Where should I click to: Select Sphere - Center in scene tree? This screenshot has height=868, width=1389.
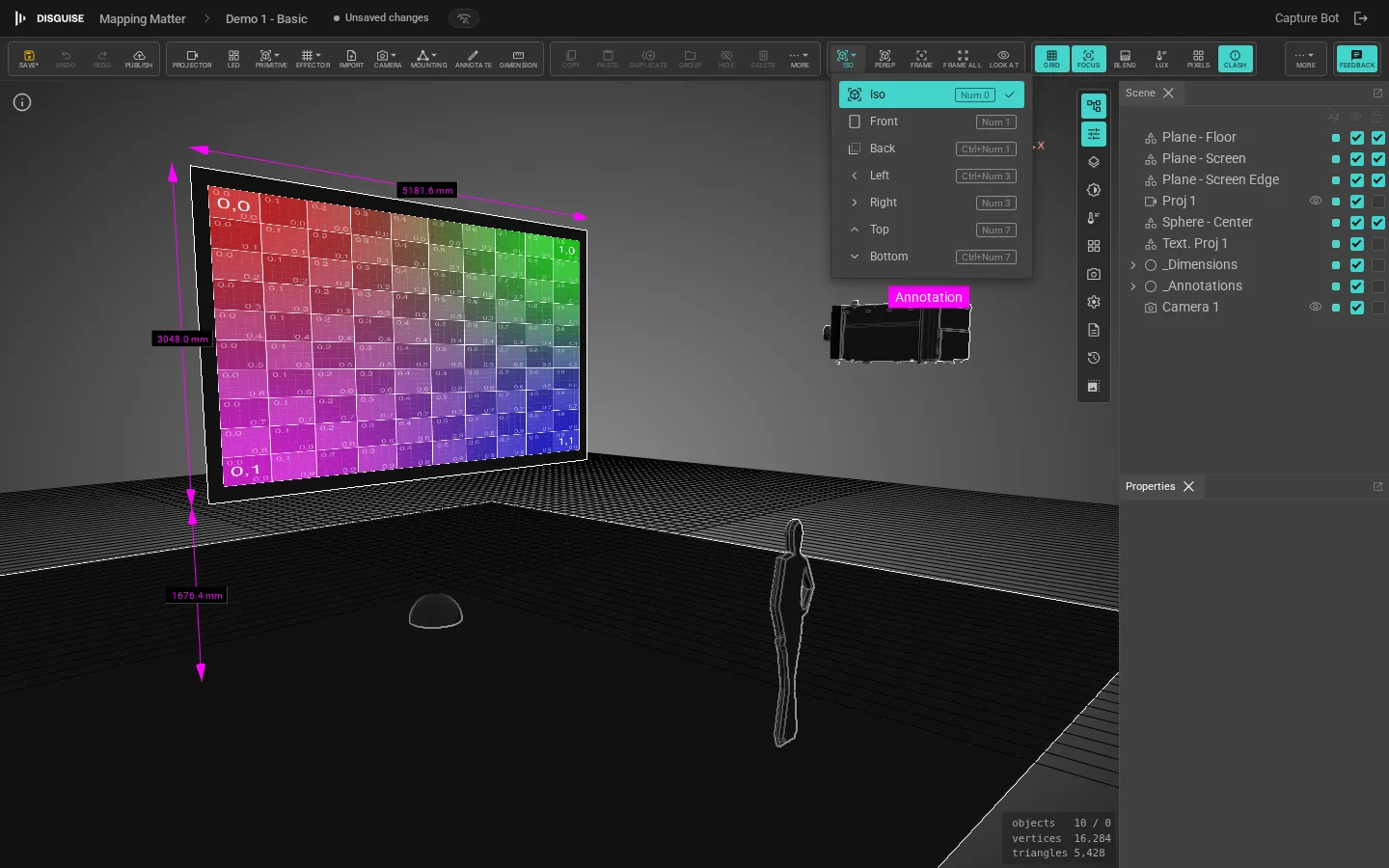click(1208, 222)
